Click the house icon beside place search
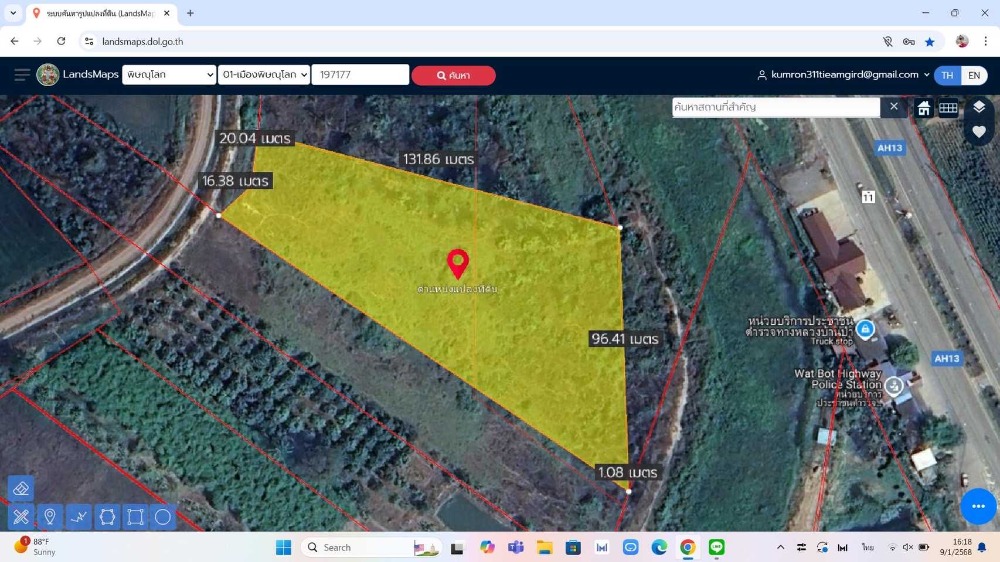This screenshot has height=562, width=1000. coord(924,108)
